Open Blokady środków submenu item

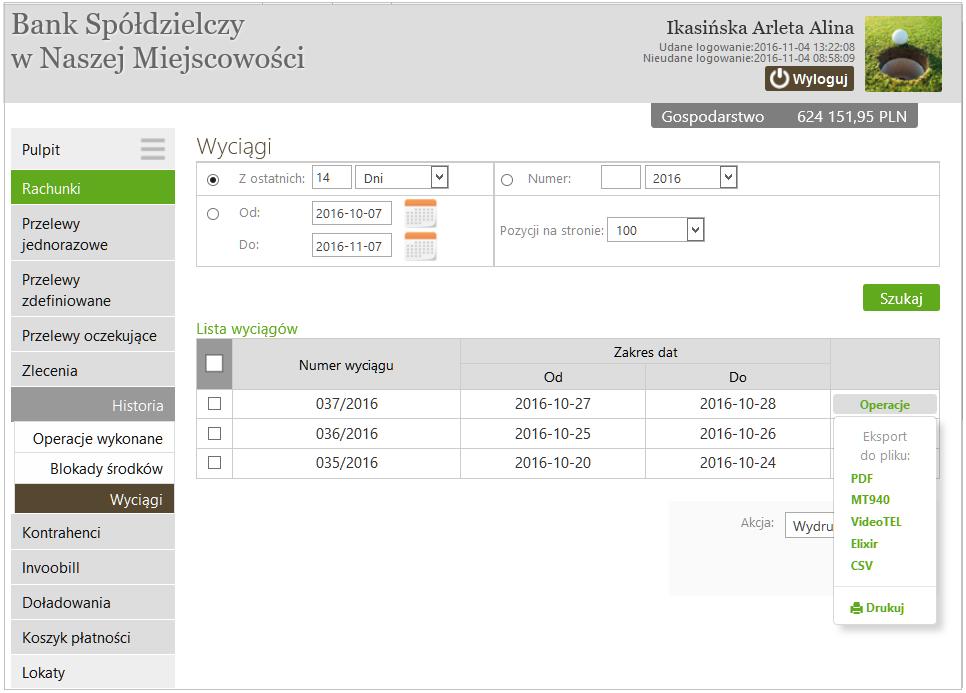coord(94,468)
